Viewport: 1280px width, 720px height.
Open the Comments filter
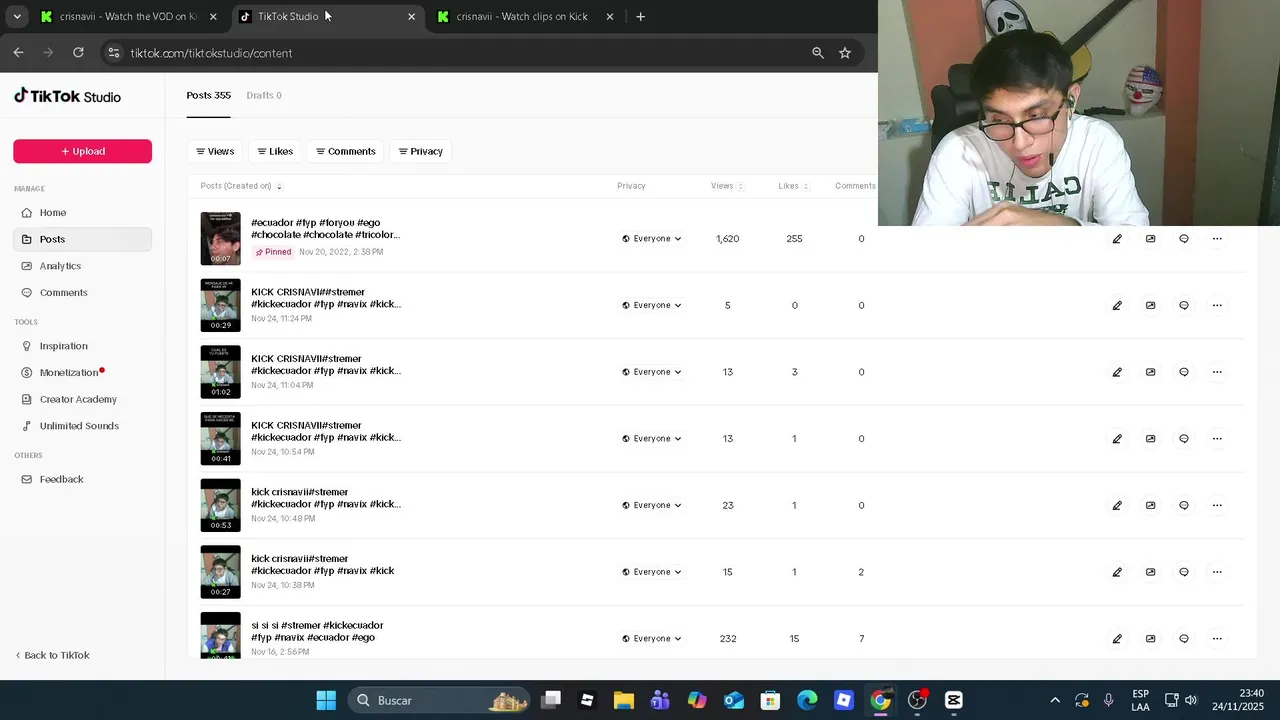pos(346,151)
